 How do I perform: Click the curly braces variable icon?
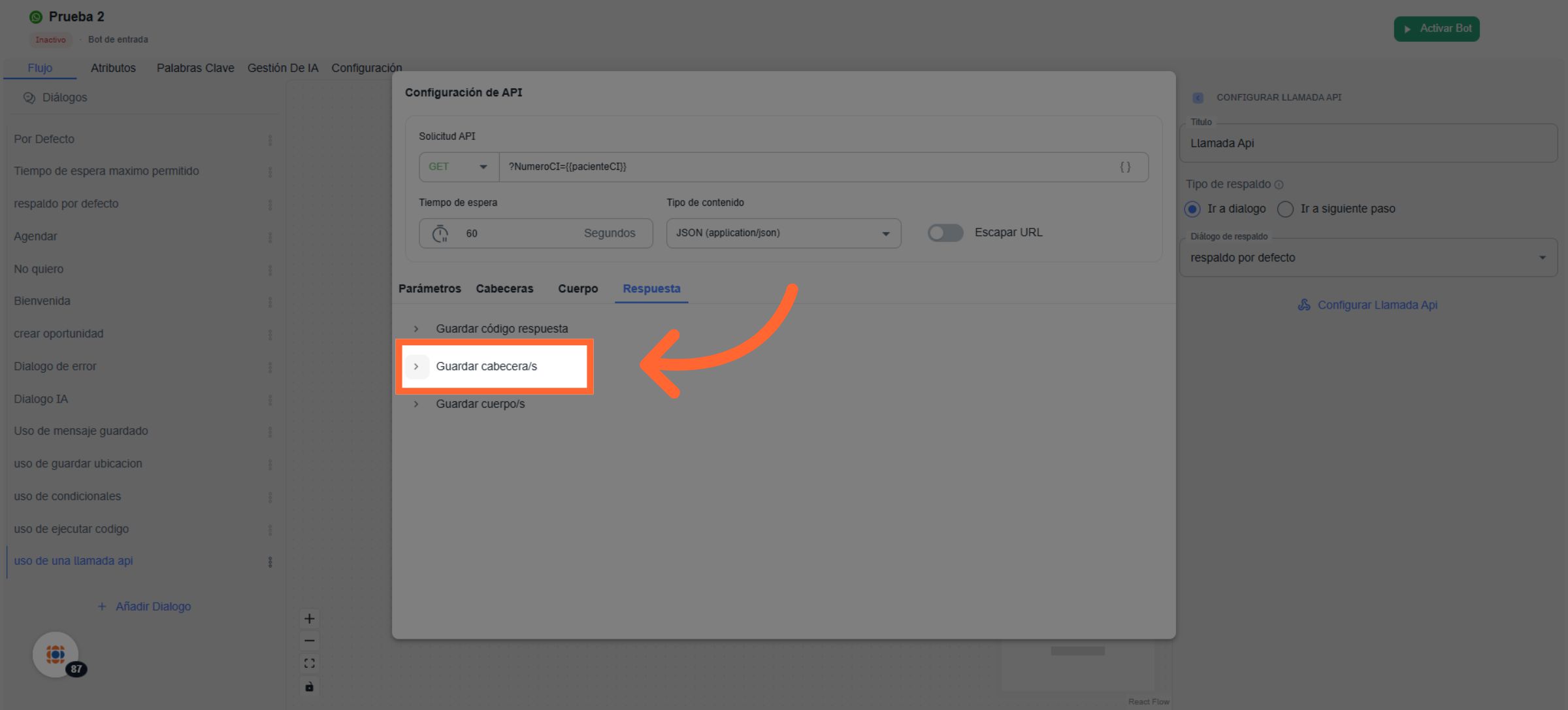pyautogui.click(x=1125, y=167)
